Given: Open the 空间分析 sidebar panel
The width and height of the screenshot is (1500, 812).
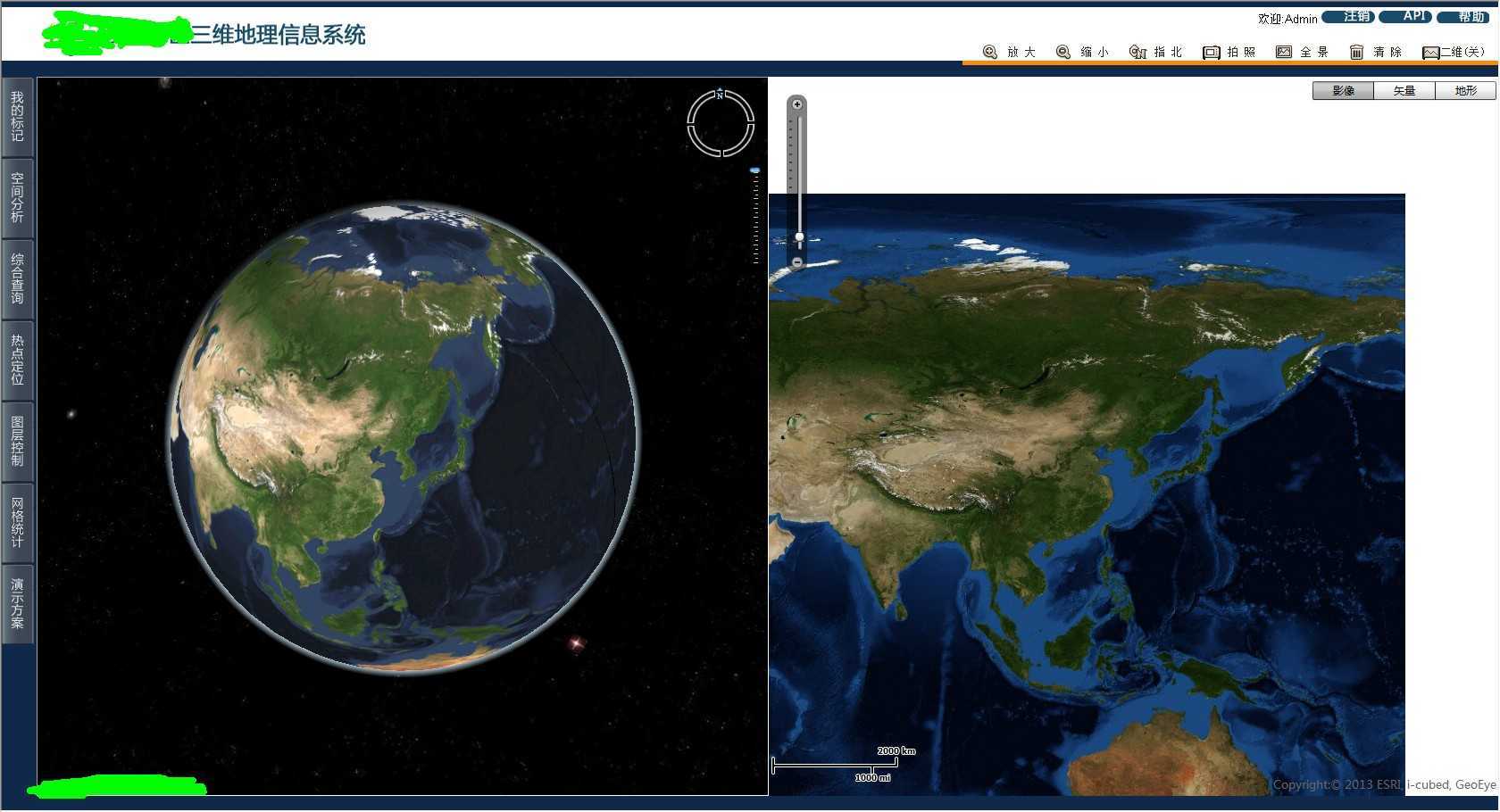Looking at the screenshot, I should pos(17,198).
